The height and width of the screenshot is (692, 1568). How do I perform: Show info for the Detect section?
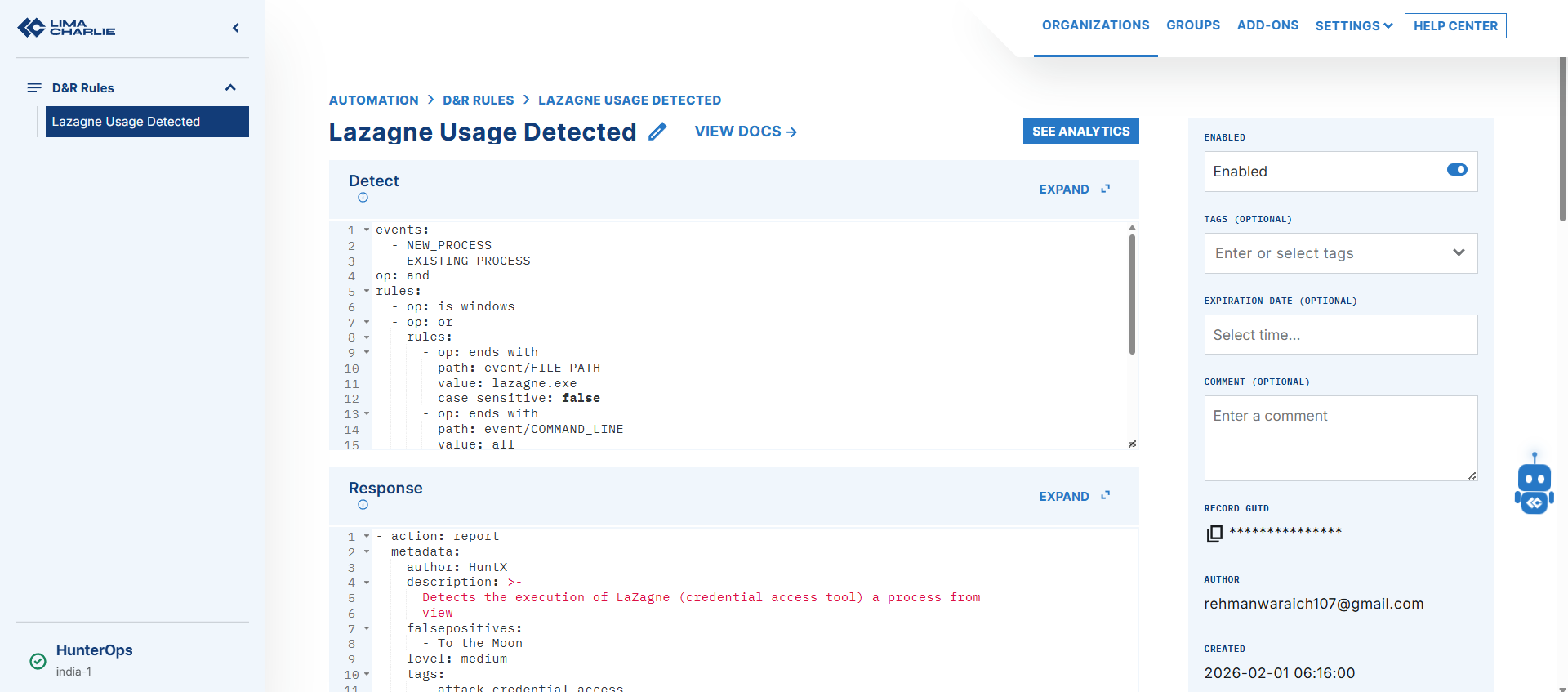363,198
